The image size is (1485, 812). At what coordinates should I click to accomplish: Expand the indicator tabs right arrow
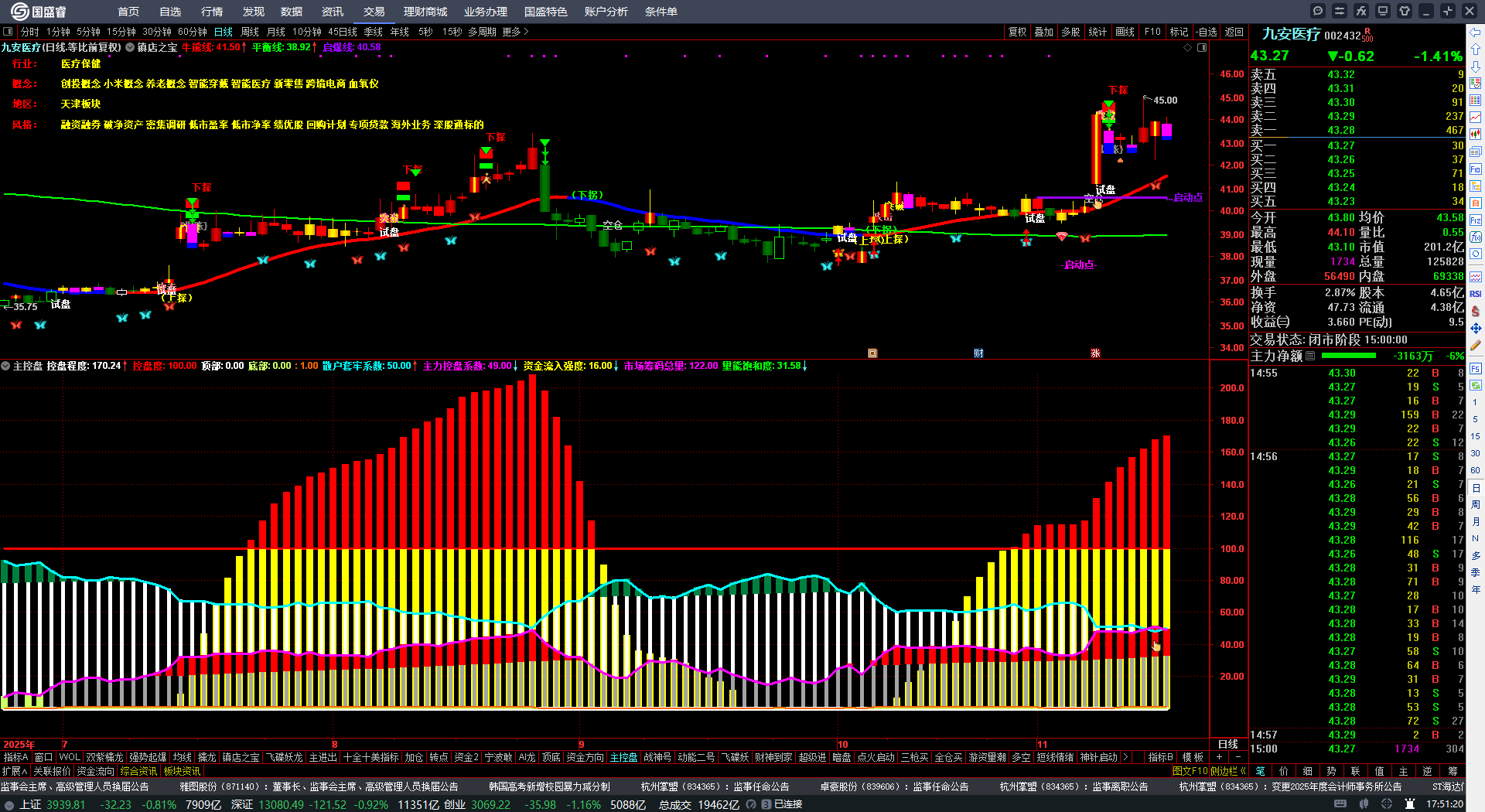click(1125, 757)
